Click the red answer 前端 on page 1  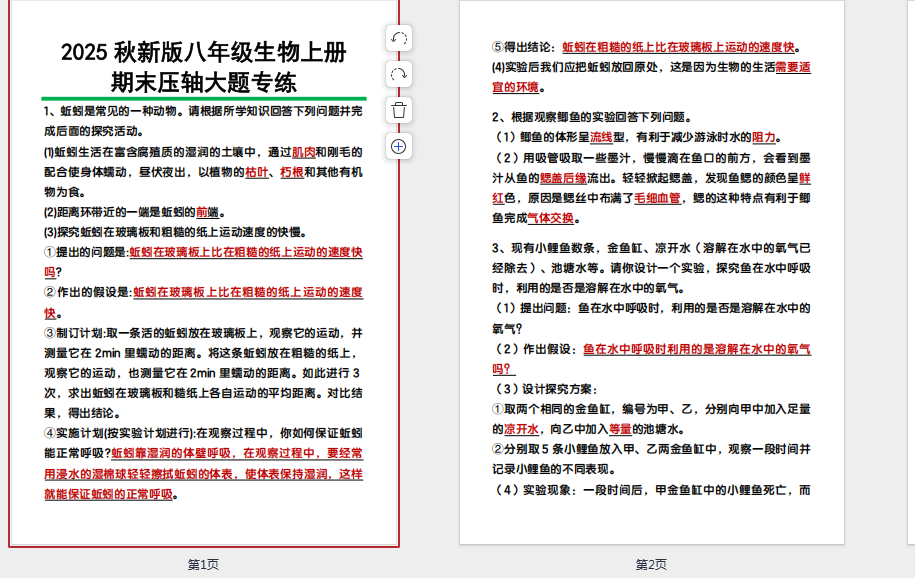click(x=207, y=212)
